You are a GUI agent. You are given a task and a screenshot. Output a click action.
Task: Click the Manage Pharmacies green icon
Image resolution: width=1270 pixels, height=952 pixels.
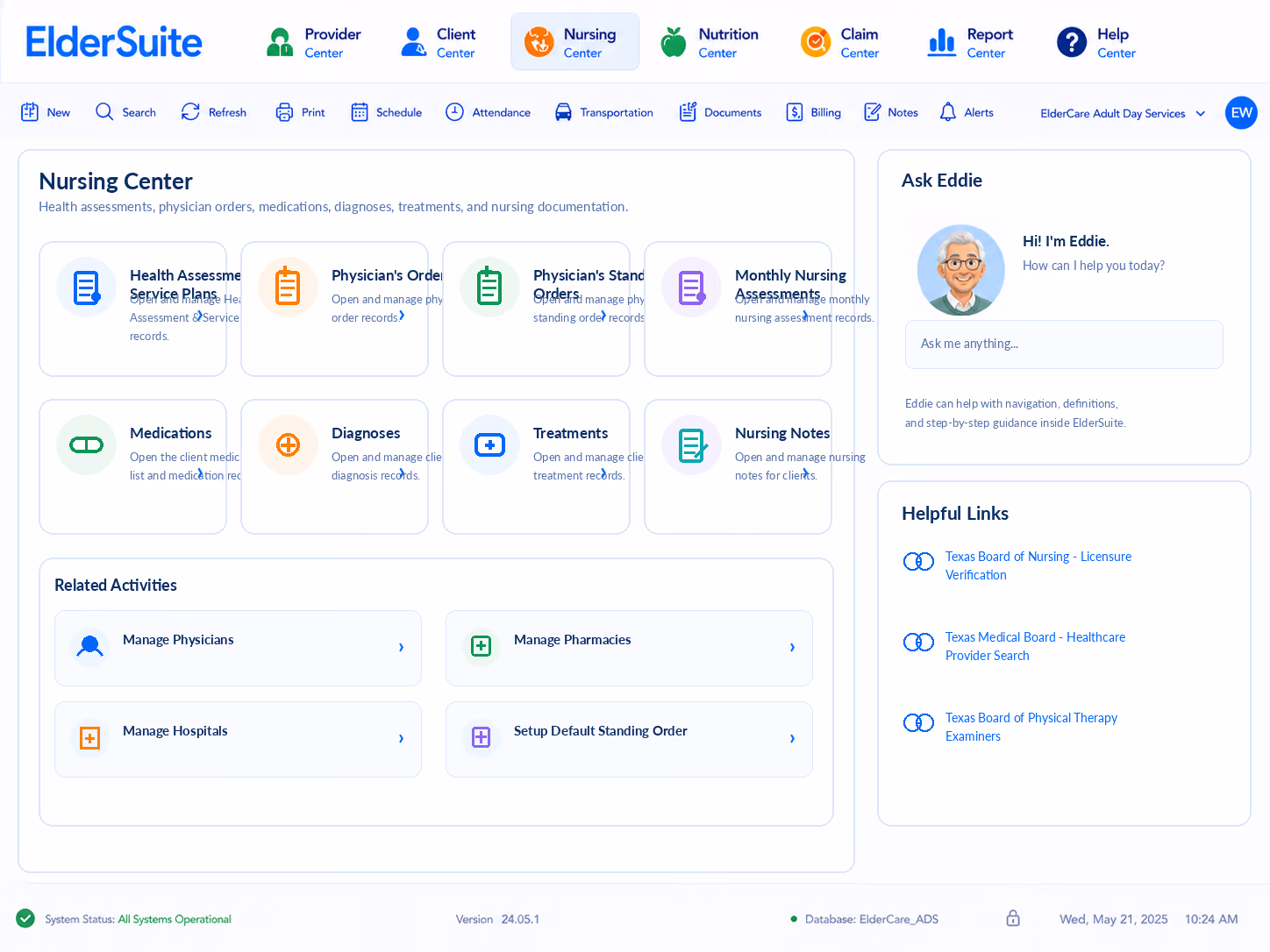click(481, 647)
